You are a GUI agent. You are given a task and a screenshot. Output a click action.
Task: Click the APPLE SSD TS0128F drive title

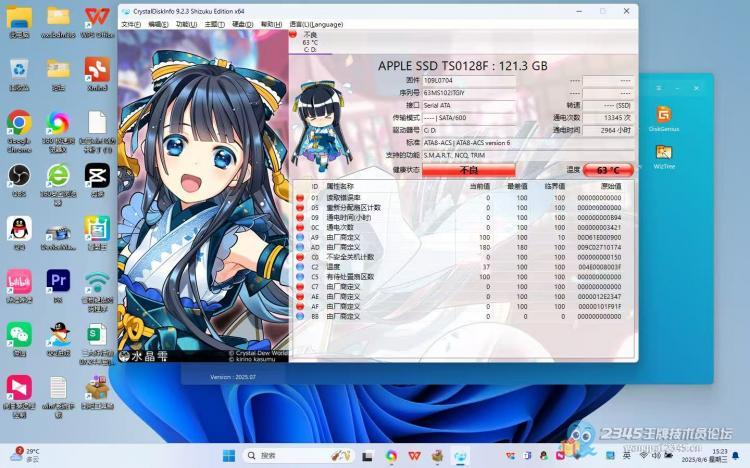pos(463,66)
